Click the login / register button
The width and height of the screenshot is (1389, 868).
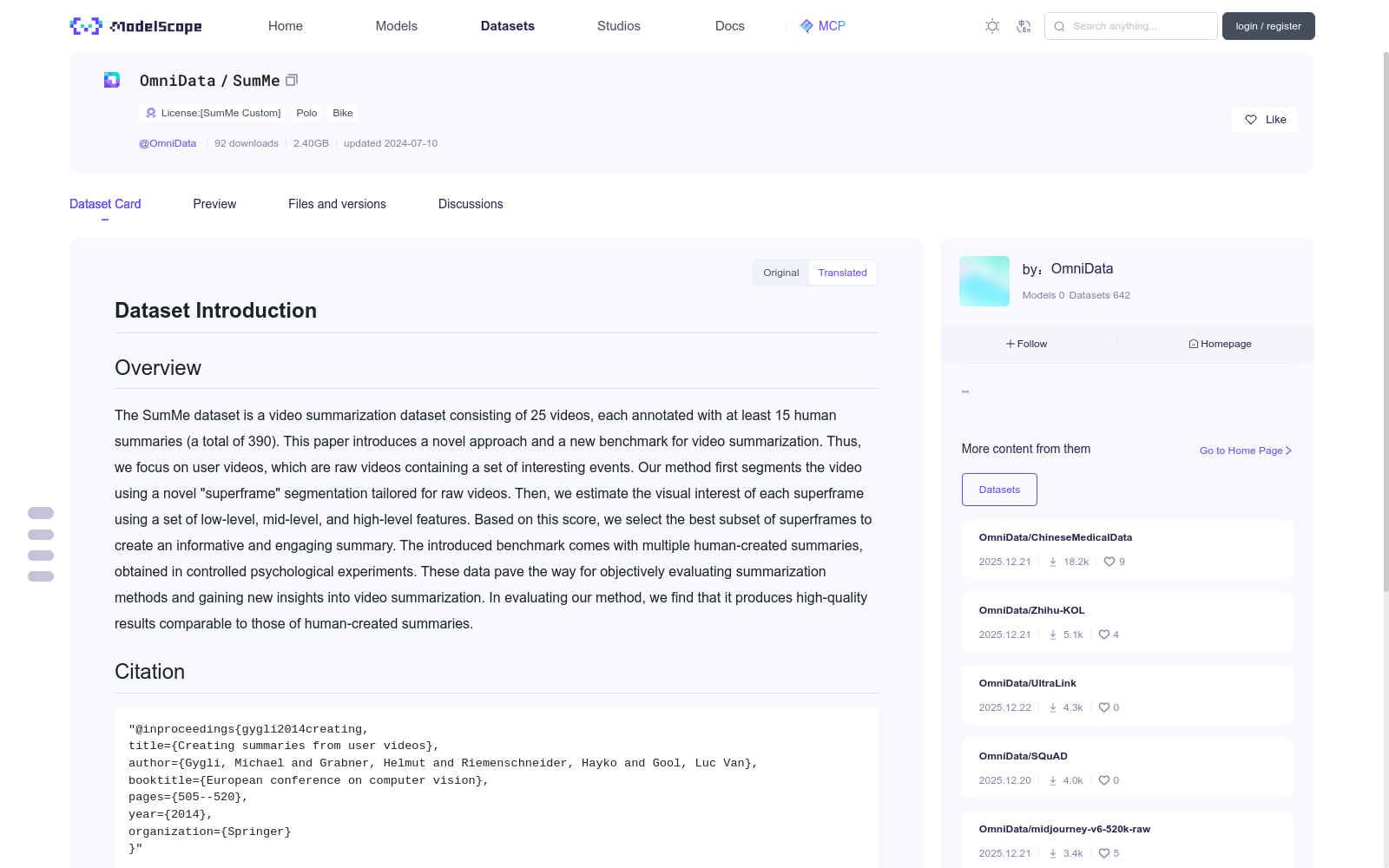tap(1268, 26)
